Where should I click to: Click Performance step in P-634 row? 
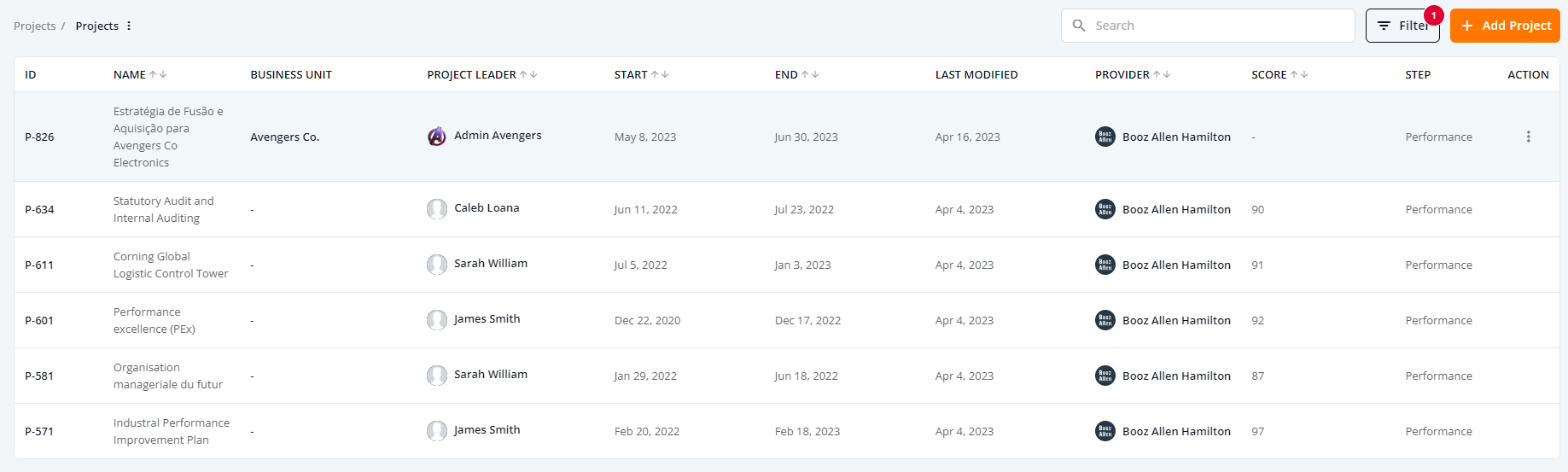(1438, 209)
